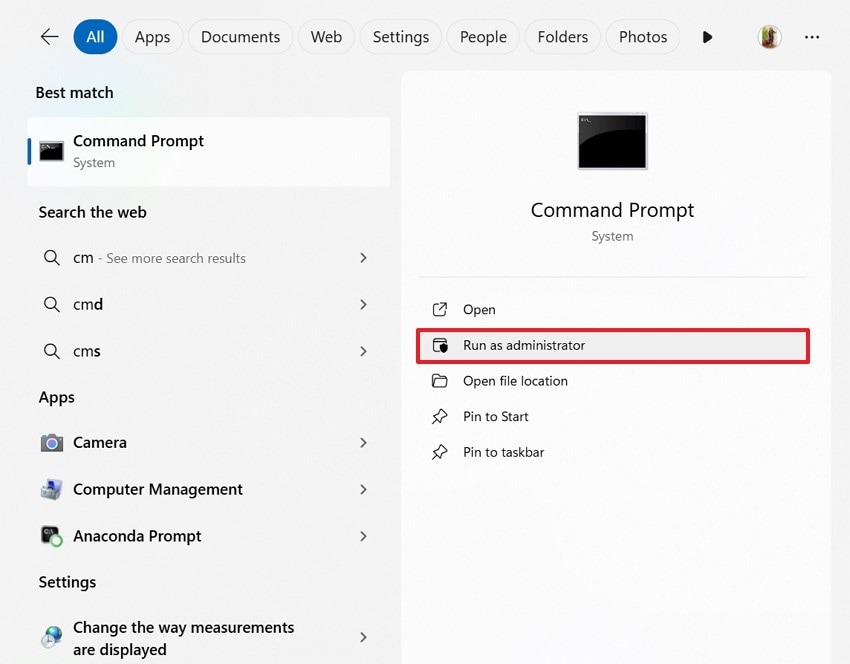Image resolution: width=850 pixels, height=664 pixels.
Task: Click magnifier icon next to 'cms'
Action: click(51, 351)
